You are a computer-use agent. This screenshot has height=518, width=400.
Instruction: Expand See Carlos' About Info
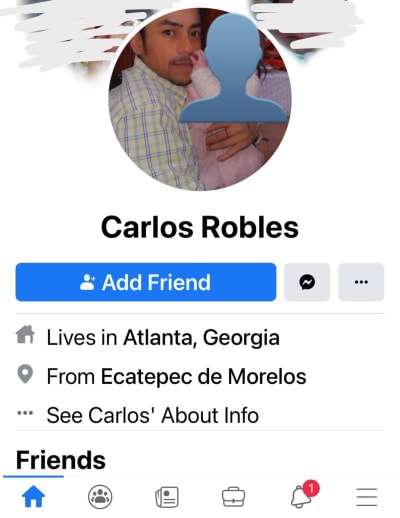click(x=153, y=415)
